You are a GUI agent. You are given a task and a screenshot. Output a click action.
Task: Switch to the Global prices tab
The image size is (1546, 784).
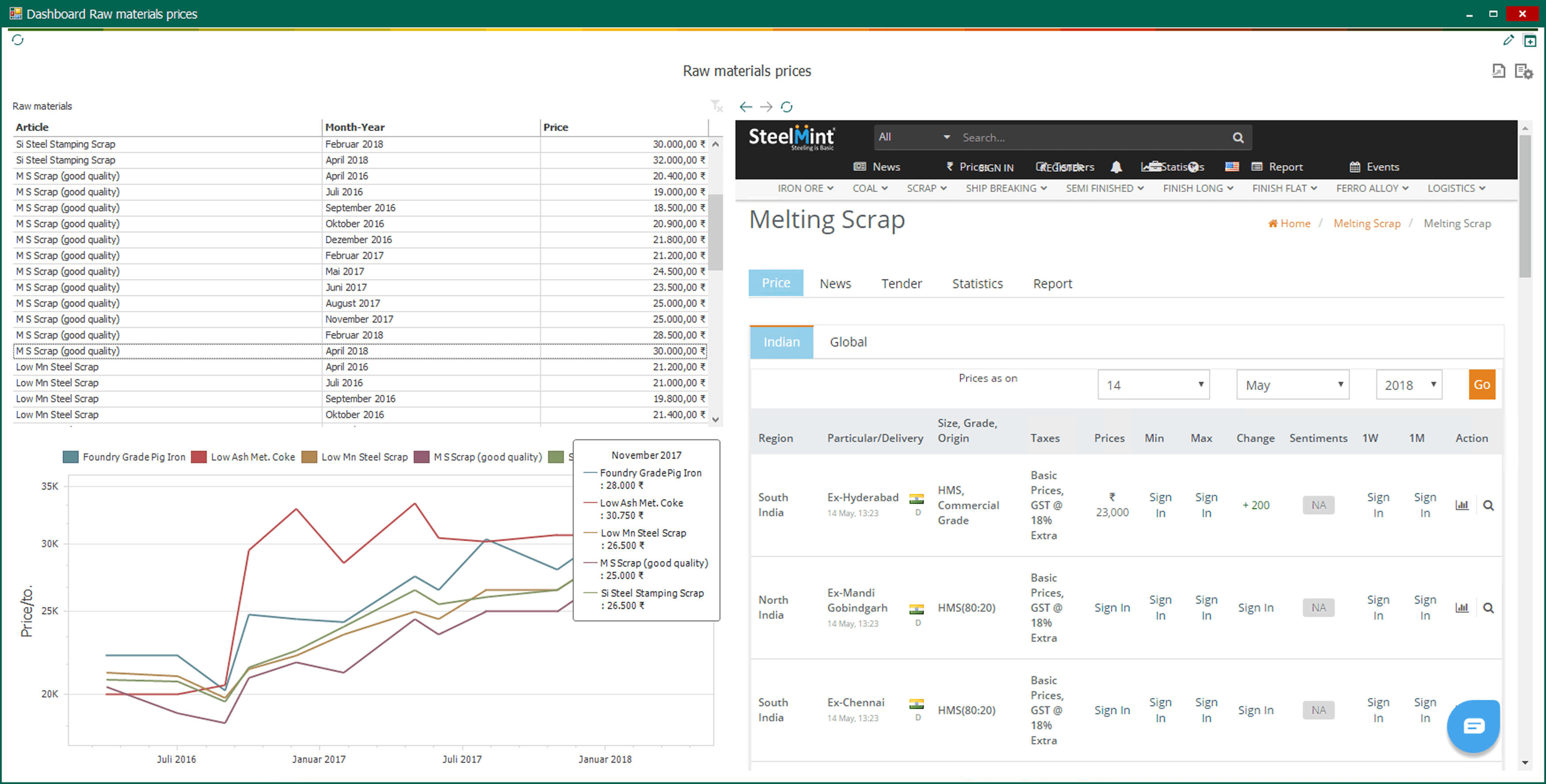(x=848, y=342)
